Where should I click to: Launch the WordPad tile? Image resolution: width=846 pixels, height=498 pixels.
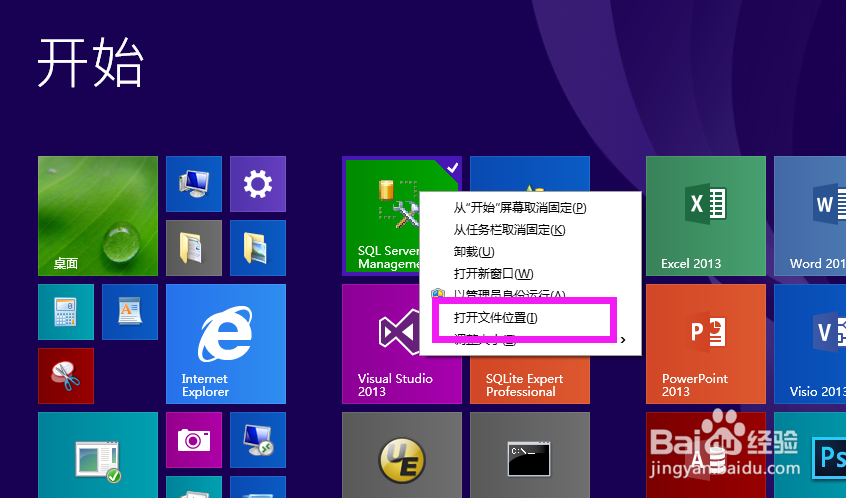click(130, 312)
